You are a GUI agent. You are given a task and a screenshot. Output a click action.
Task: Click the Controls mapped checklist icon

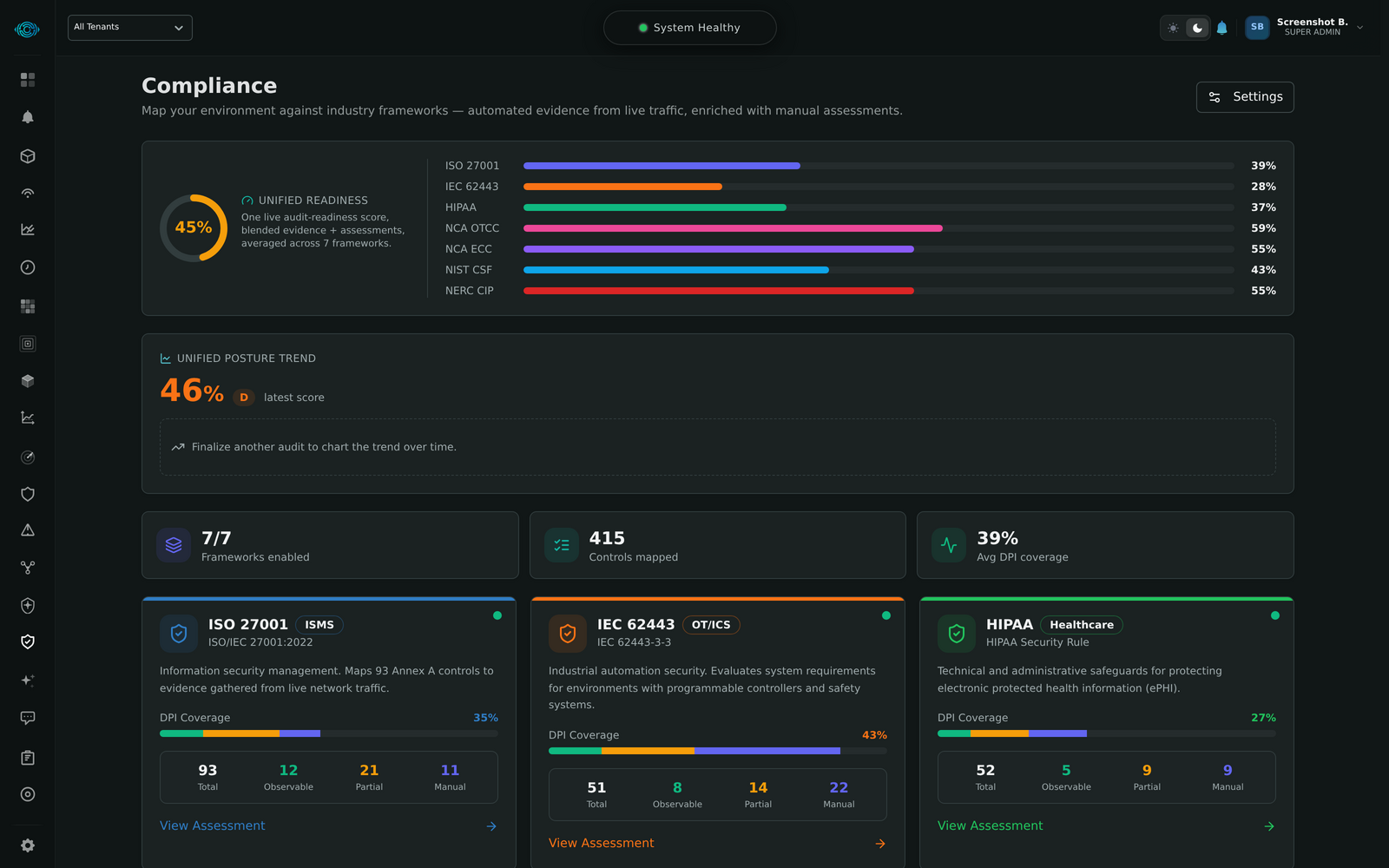(x=562, y=545)
